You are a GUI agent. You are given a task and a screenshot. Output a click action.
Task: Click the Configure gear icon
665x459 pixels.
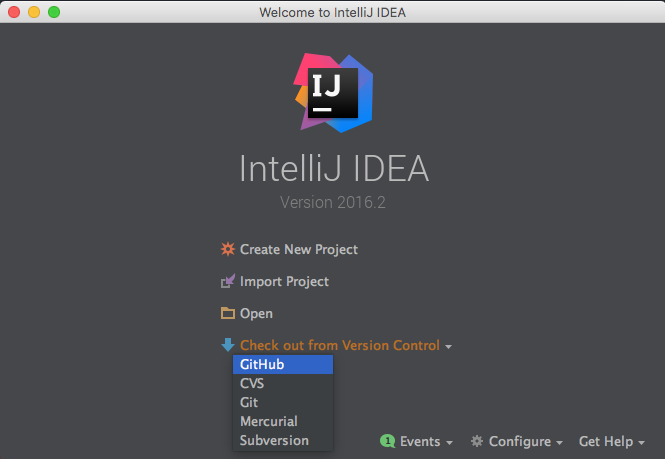tap(477, 441)
